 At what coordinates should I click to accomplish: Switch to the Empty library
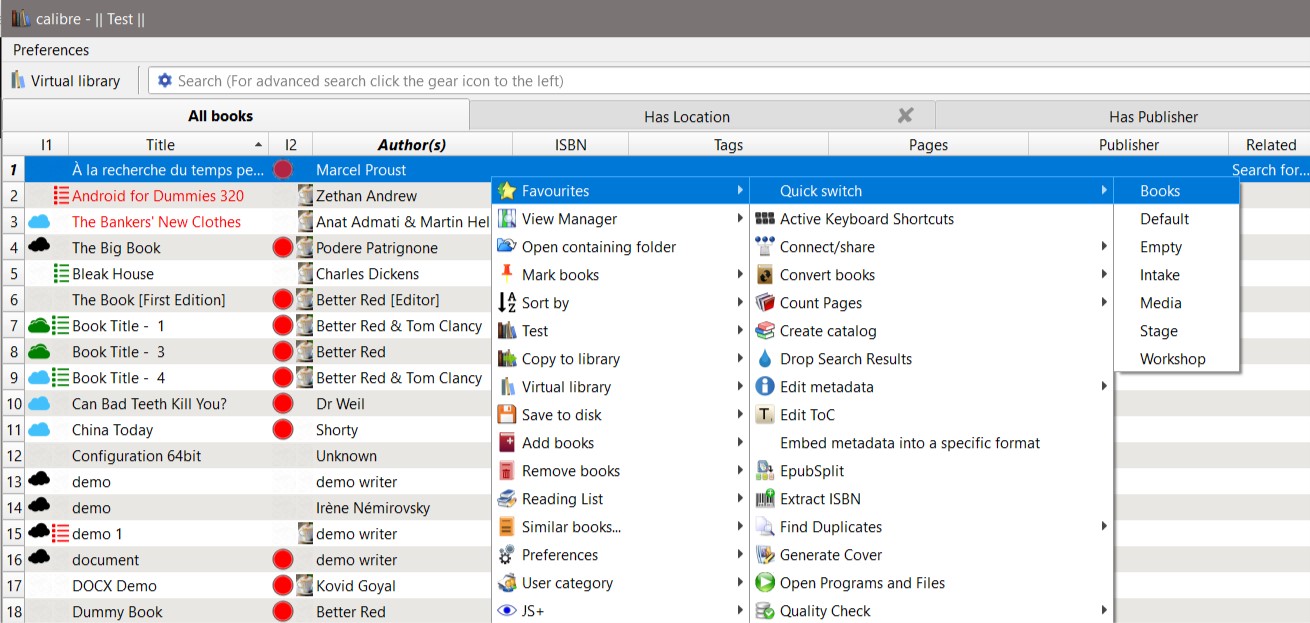1176,247
